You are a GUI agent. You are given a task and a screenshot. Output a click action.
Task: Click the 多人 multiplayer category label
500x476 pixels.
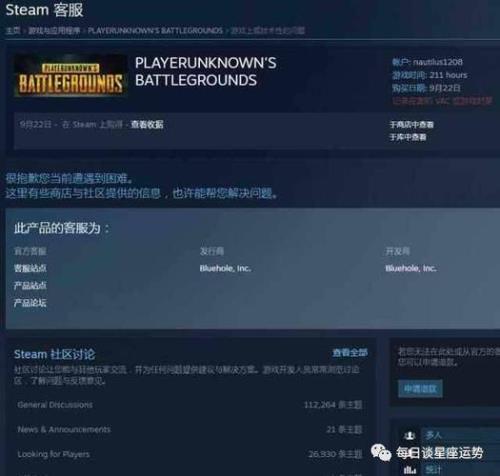click(x=434, y=435)
